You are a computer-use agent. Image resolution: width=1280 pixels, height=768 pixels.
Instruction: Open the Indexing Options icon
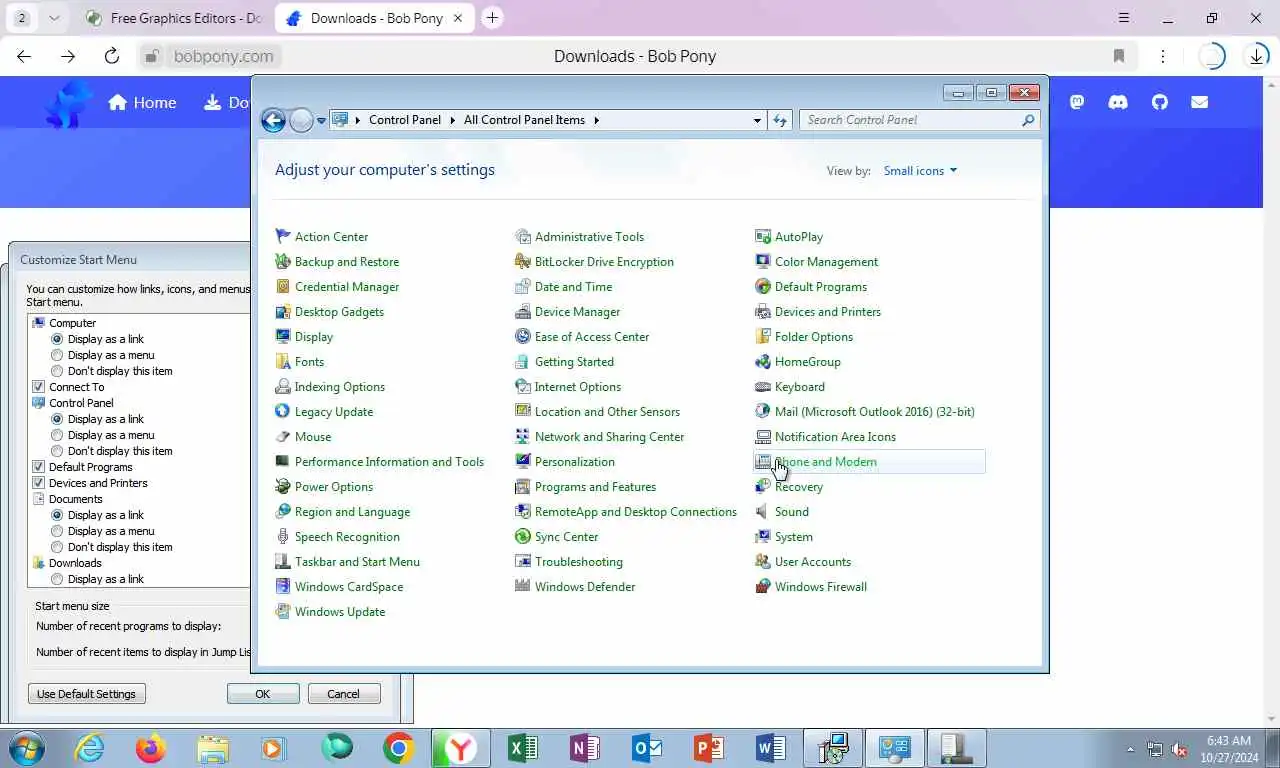[x=283, y=387]
